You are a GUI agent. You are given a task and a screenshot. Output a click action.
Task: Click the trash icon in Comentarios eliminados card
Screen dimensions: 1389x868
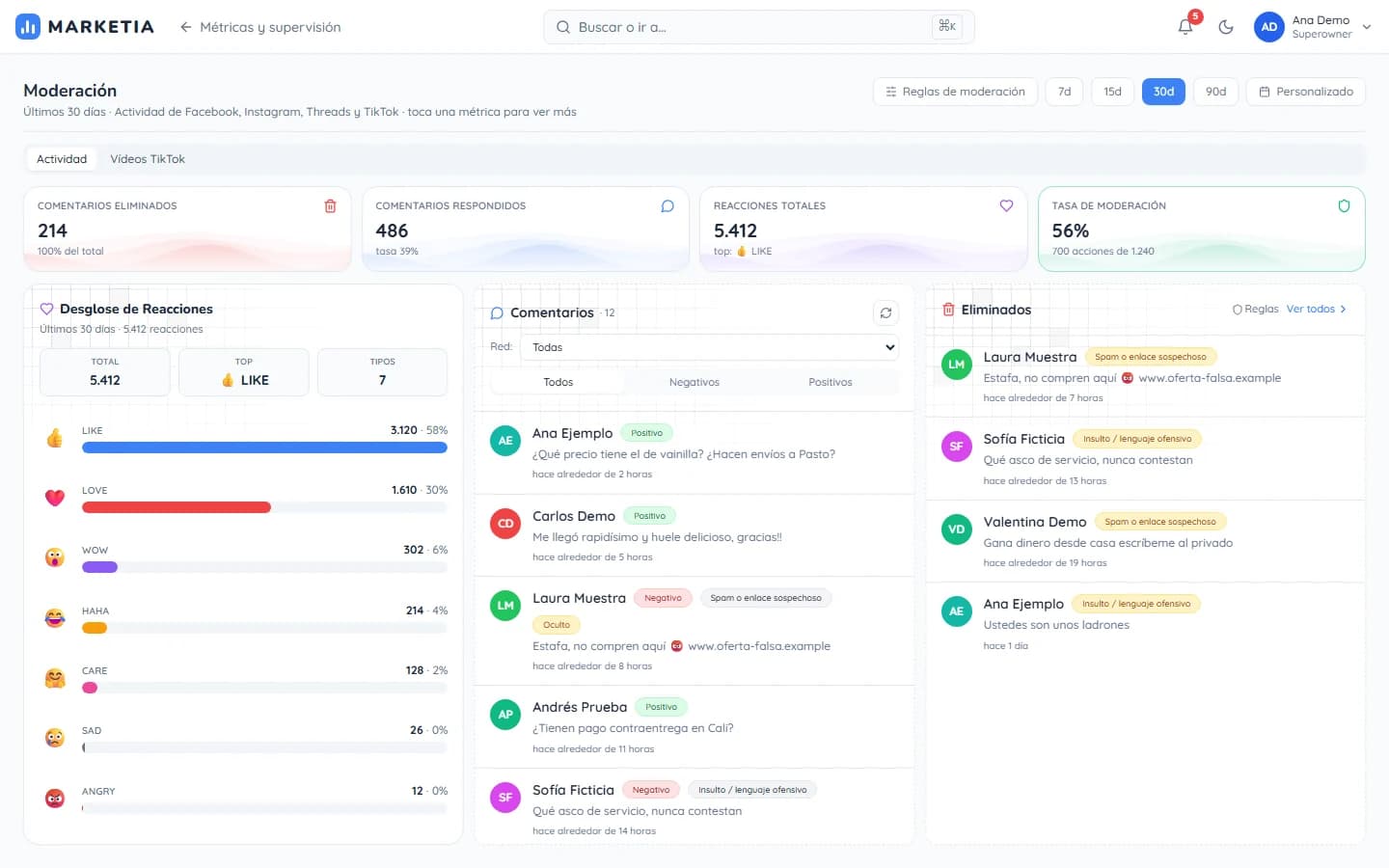pyautogui.click(x=330, y=205)
